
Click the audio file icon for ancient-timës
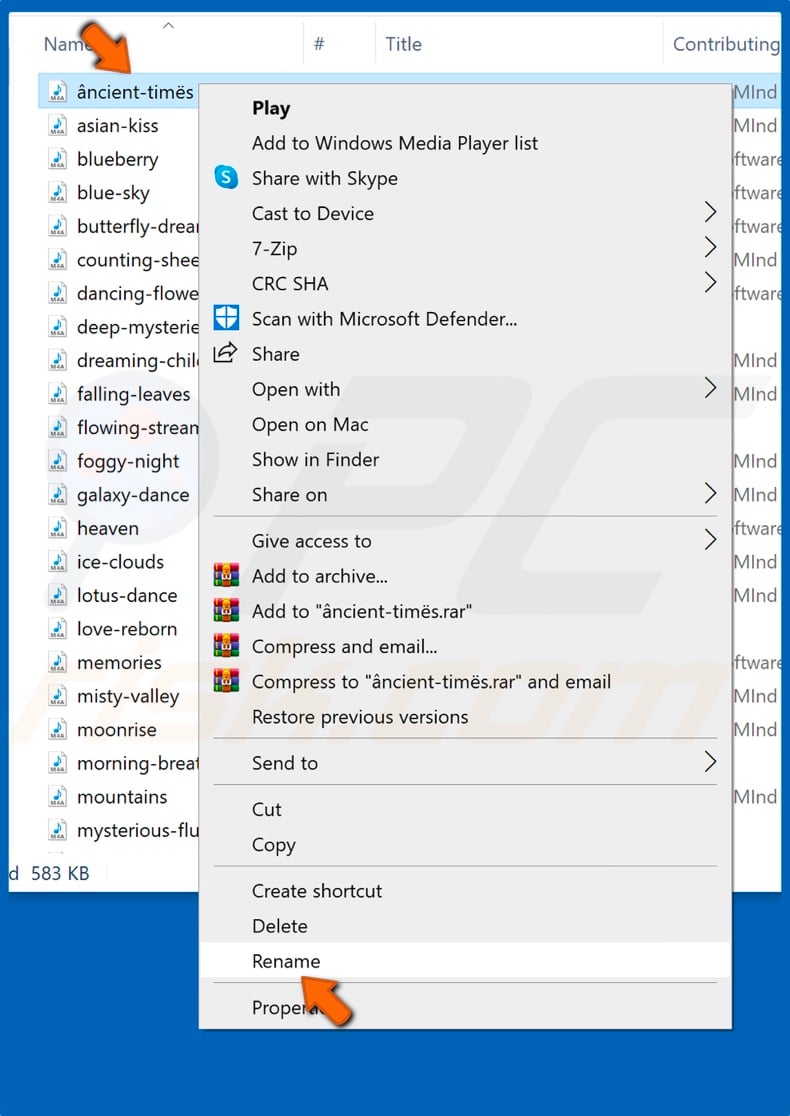(x=58, y=92)
